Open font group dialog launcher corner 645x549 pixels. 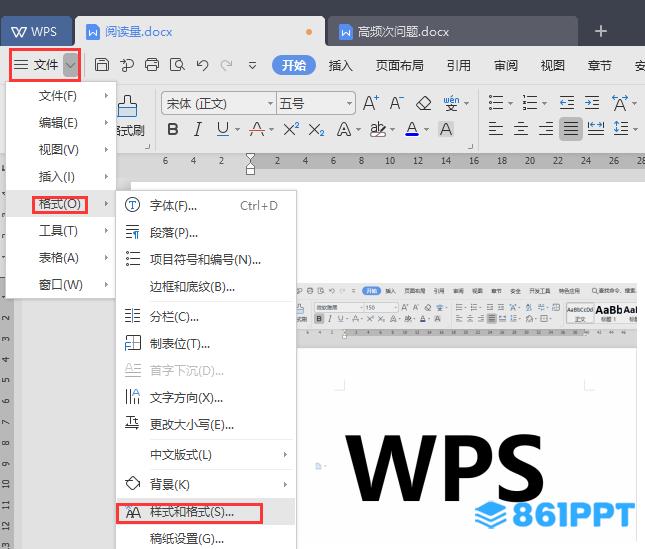471,146
